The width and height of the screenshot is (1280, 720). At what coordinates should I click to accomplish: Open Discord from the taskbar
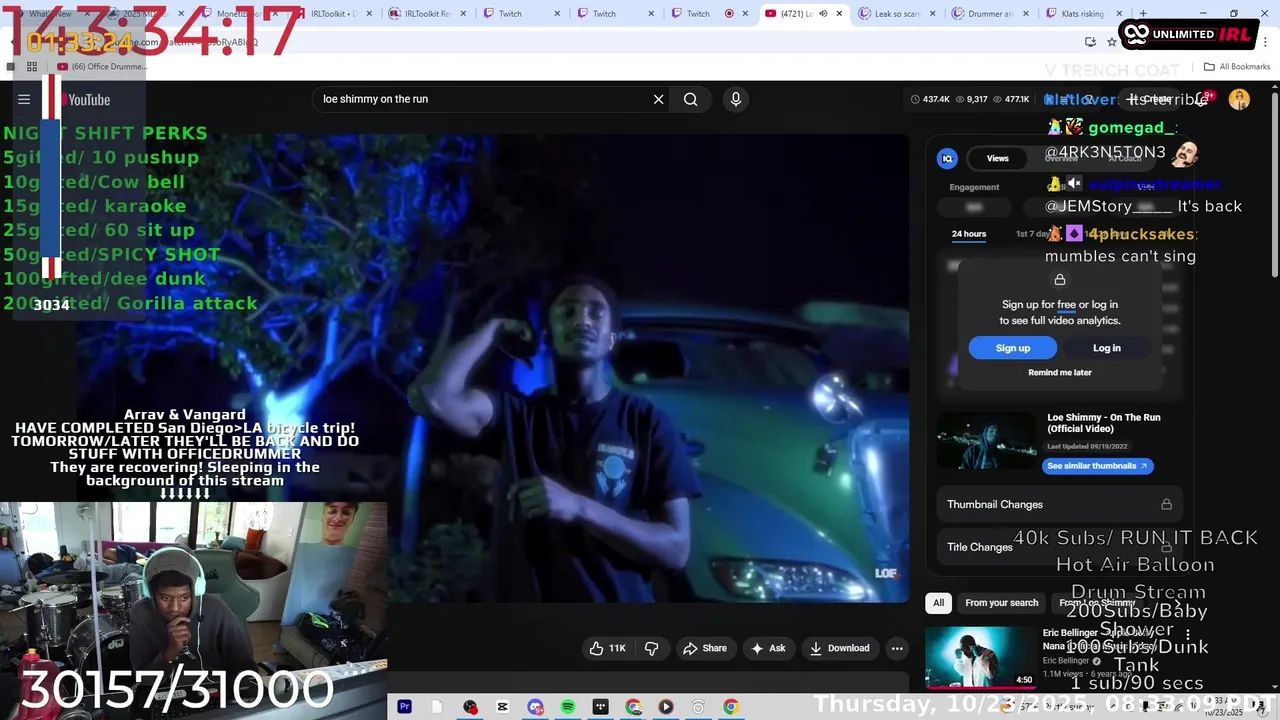pos(535,707)
